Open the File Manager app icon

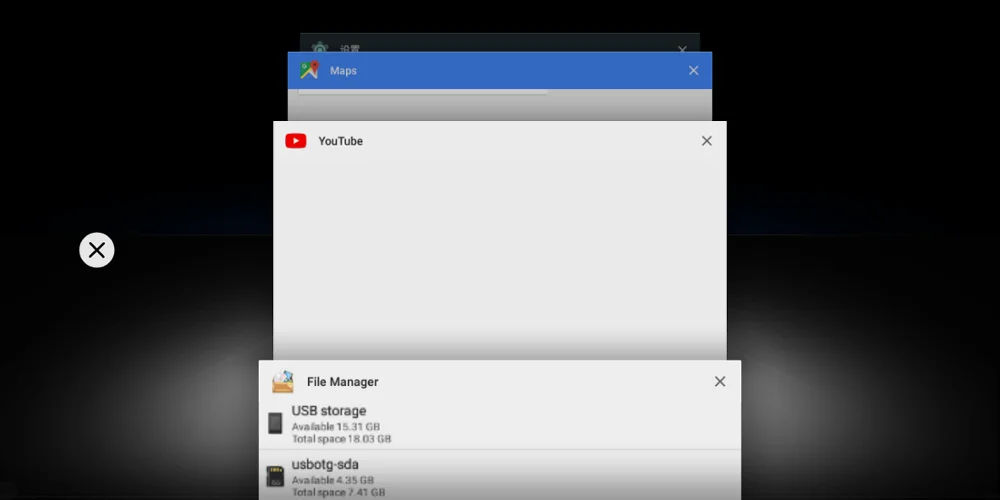point(283,381)
